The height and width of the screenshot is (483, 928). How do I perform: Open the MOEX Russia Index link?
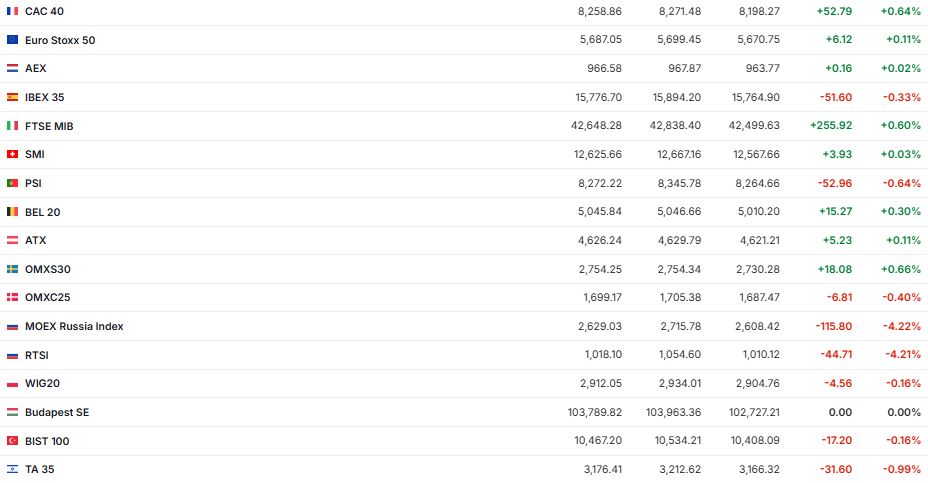coord(74,326)
